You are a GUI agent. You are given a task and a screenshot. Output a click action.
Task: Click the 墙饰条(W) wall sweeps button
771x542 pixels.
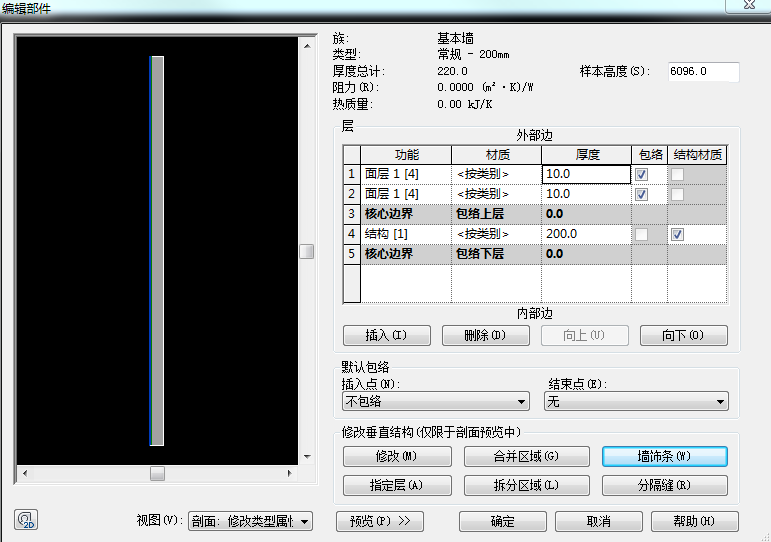point(664,457)
